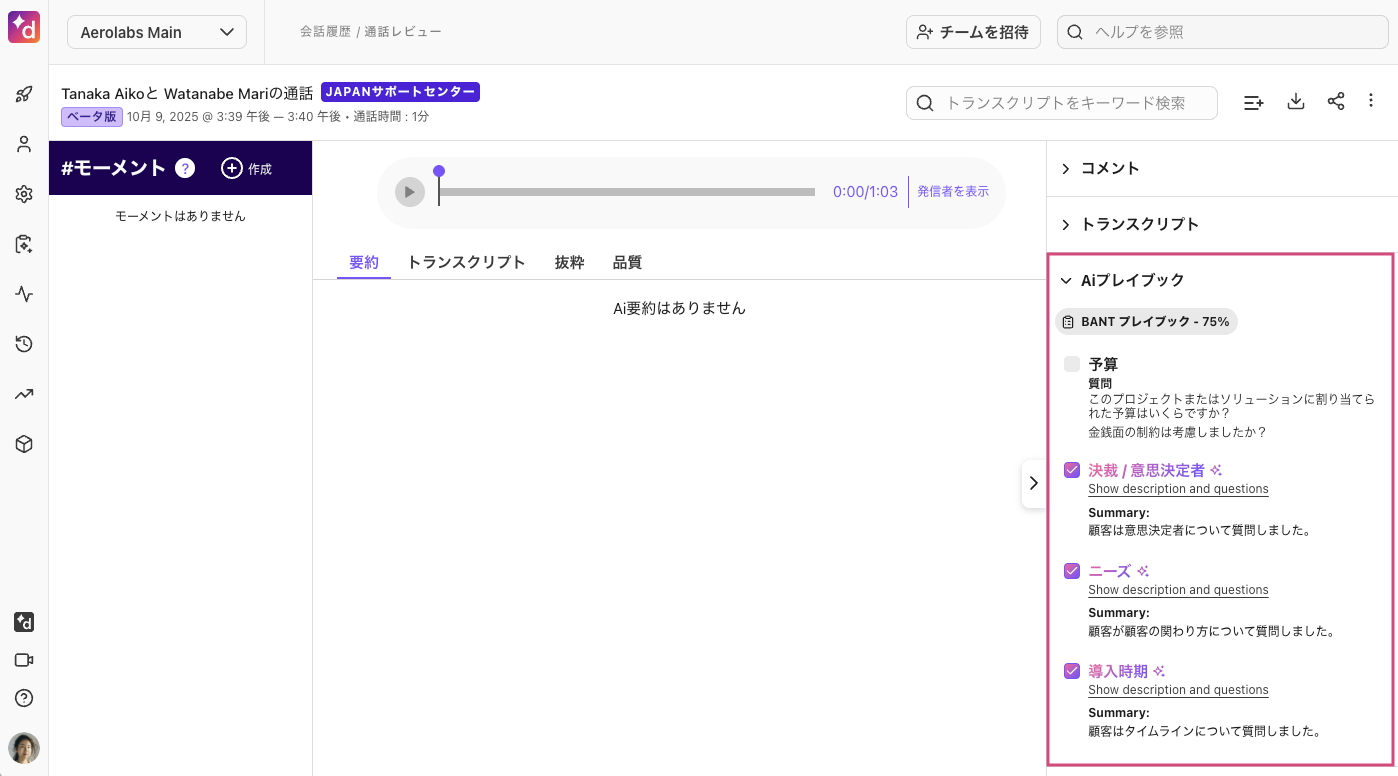This screenshot has width=1398, height=776.
Task: Click the help question mark in sidebar
Action: tap(24, 698)
